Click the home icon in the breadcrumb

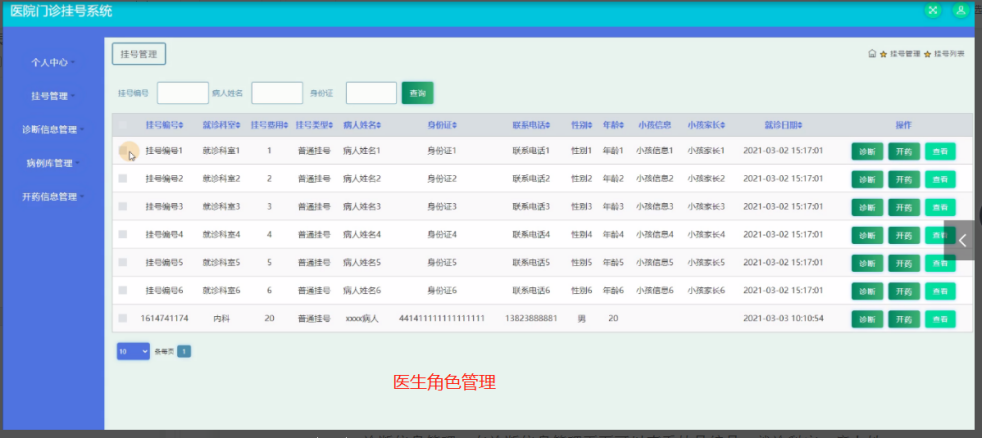[x=872, y=54]
